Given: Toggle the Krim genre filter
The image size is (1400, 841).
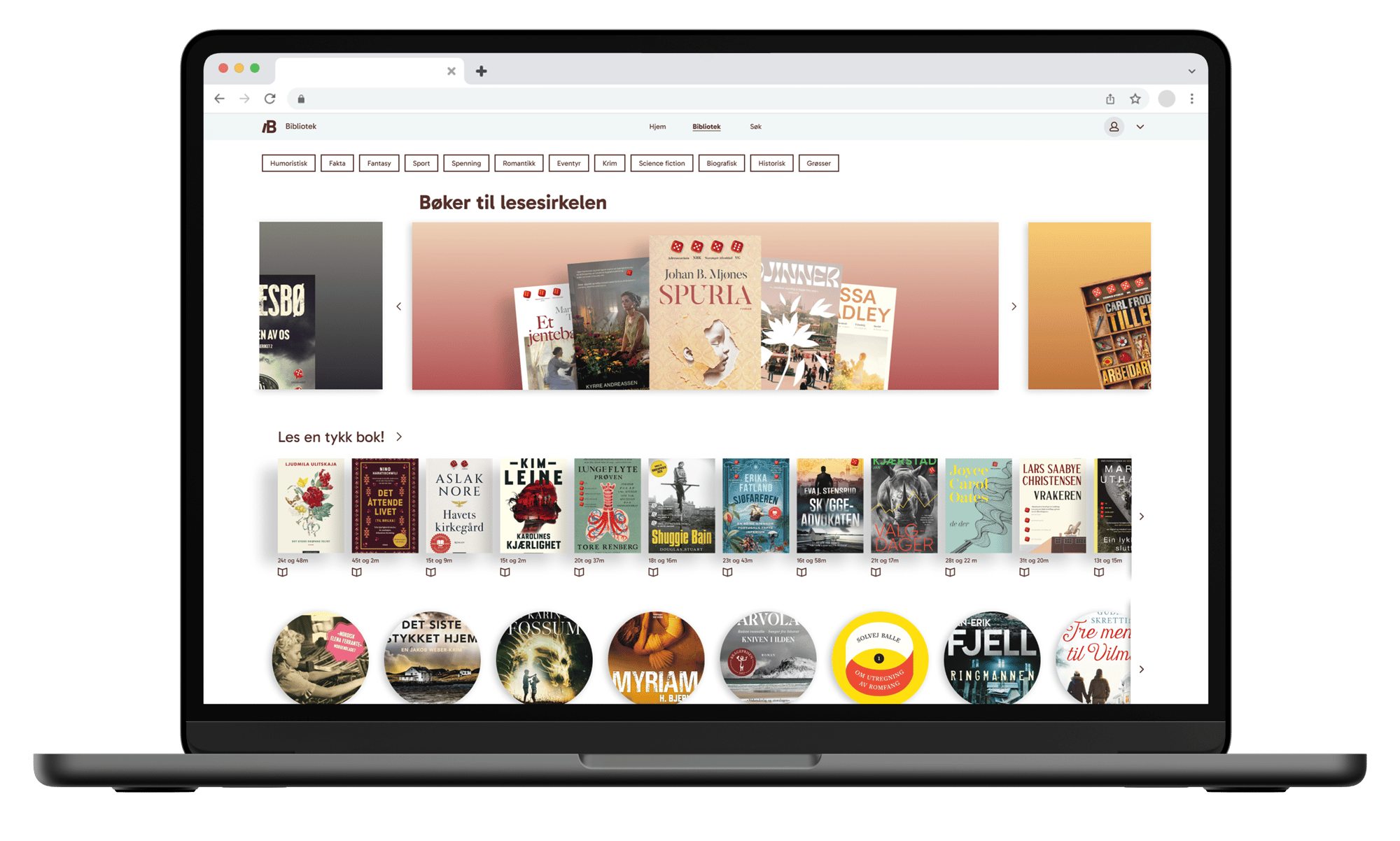Looking at the screenshot, I should click(609, 163).
